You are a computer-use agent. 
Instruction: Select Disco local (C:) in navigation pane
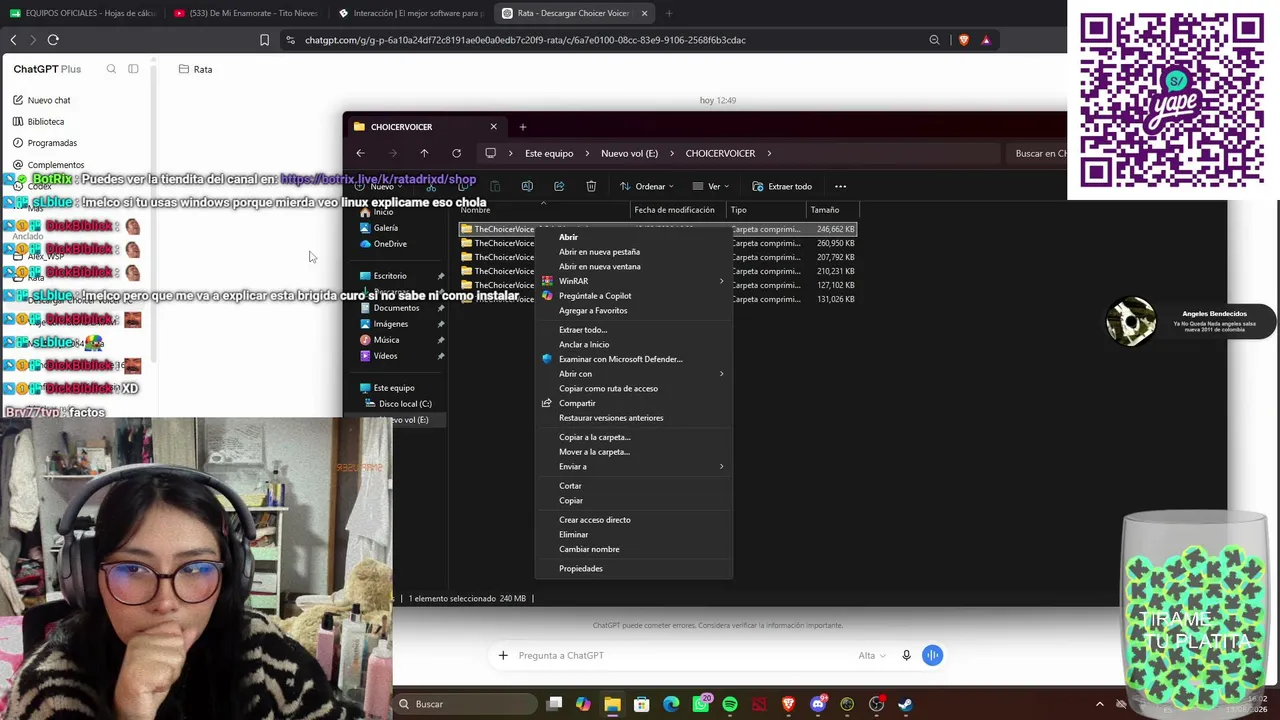398,404
